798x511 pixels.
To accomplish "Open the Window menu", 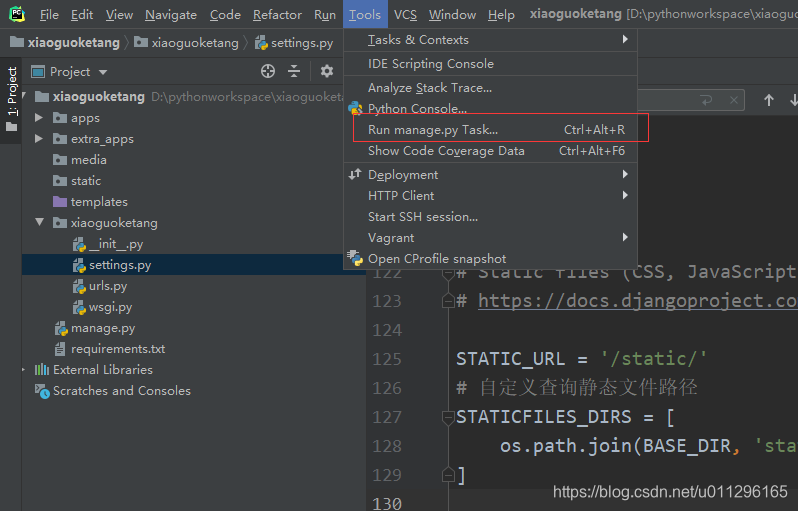I will click(x=452, y=15).
